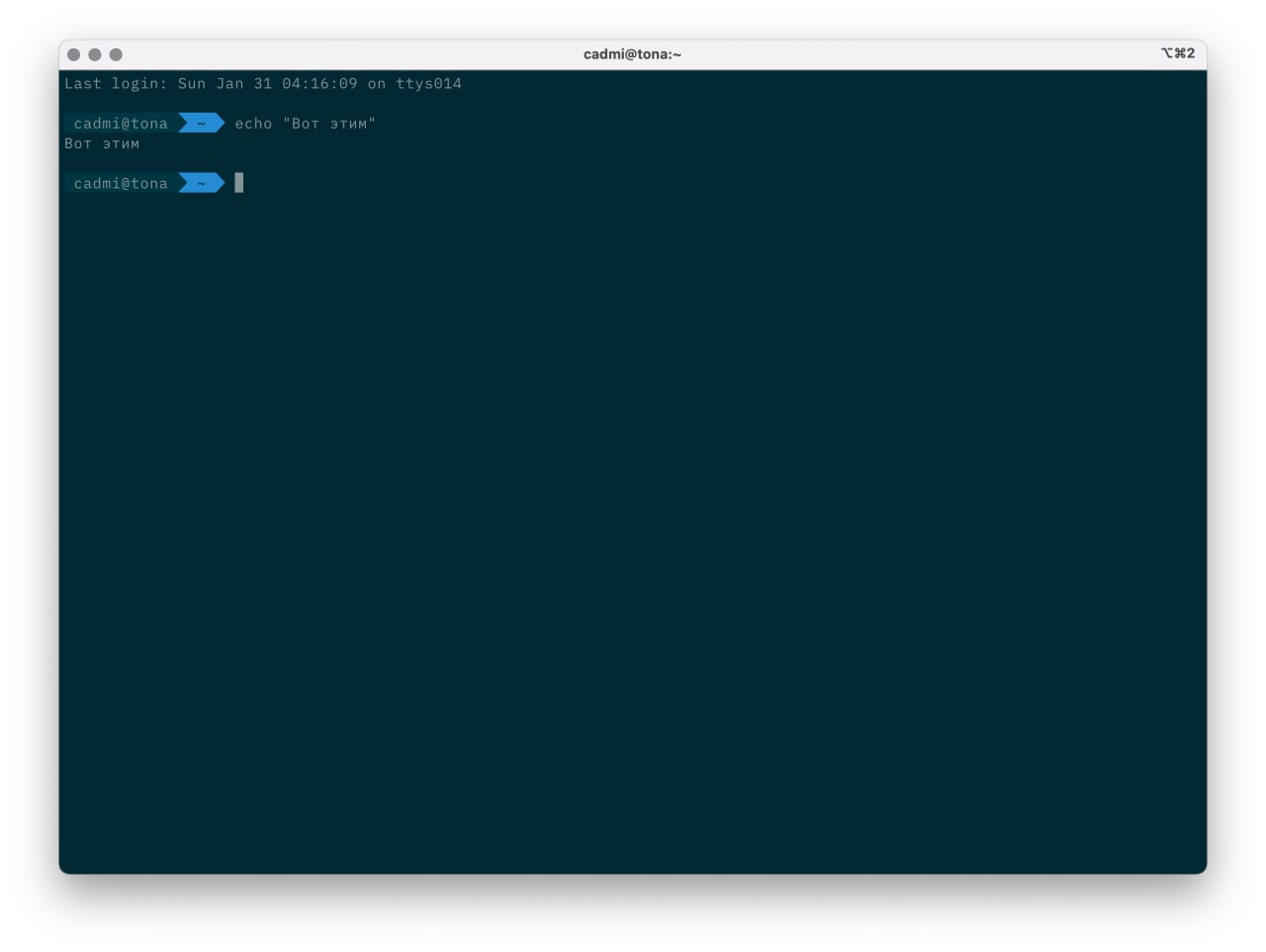Image resolution: width=1266 pixels, height=952 pixels.
Task: Click the blue ~ directory segment beside echo
Action: pos(202,124)
